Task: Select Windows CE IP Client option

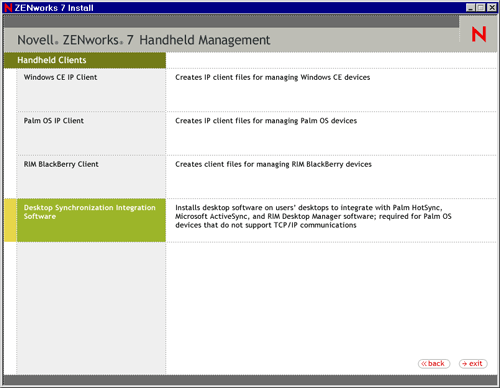Action: (x=91, y=90)
